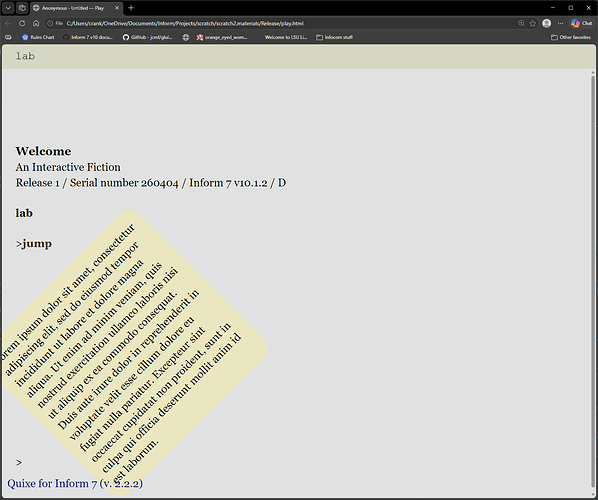
Task: Open Settings and more ellipsis menu
Action: (560, 23)
